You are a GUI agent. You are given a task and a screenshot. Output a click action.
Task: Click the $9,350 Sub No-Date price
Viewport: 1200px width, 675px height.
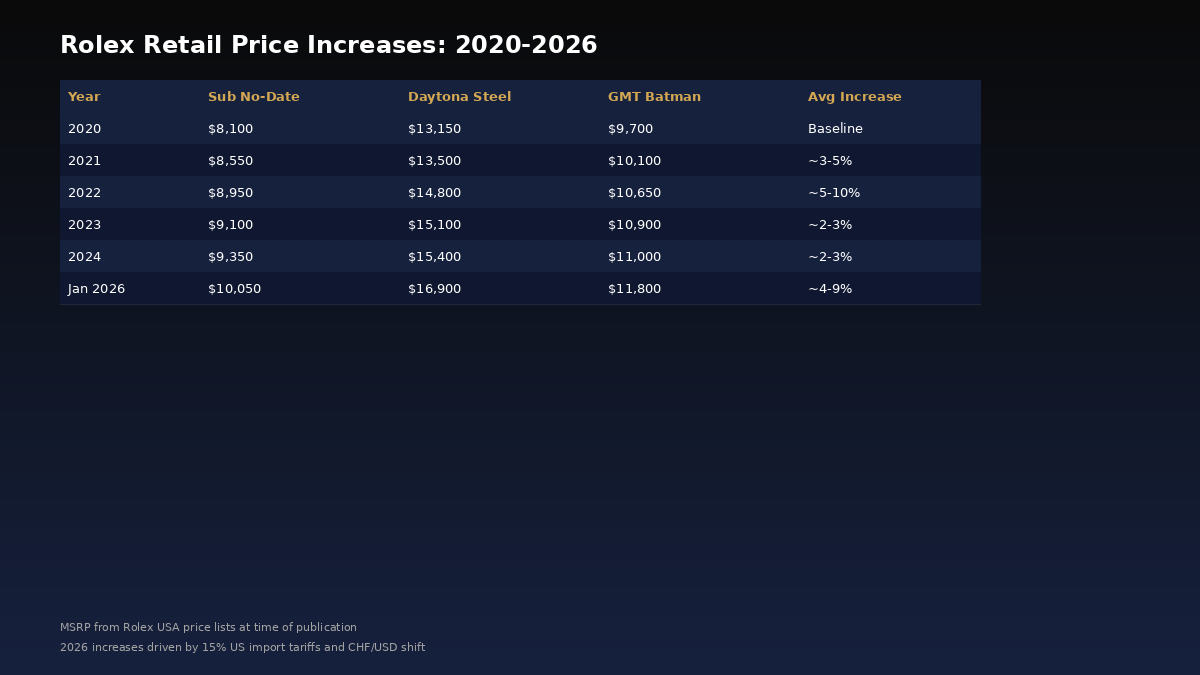tap(230, 257)
